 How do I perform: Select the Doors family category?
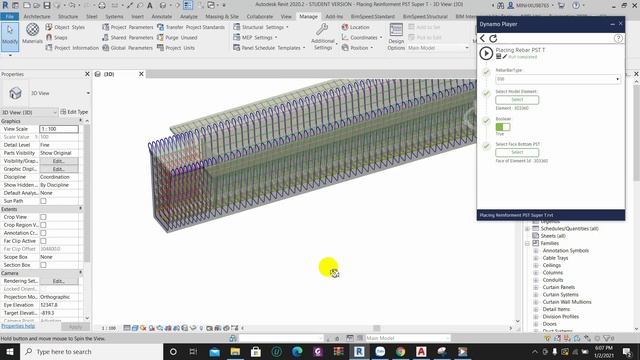(549, 324)
